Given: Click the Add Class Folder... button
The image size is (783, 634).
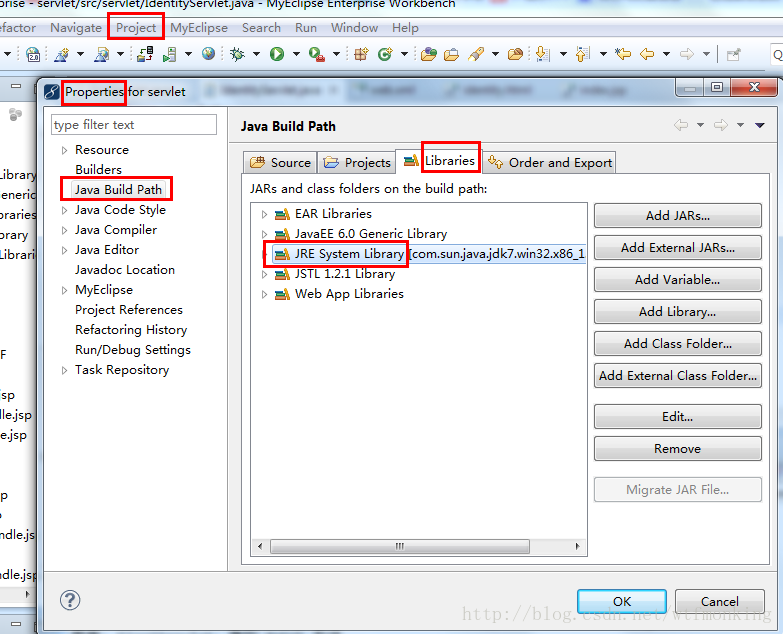Looking at the screenshot, I should point(678,343).
